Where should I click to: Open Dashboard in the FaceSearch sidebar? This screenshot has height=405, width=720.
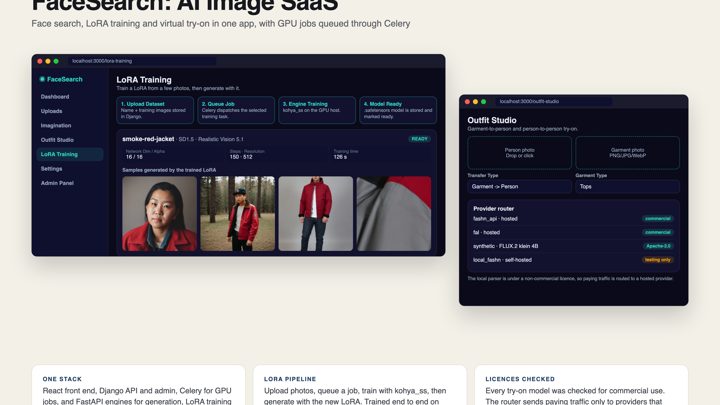click(x=55, y=96)
